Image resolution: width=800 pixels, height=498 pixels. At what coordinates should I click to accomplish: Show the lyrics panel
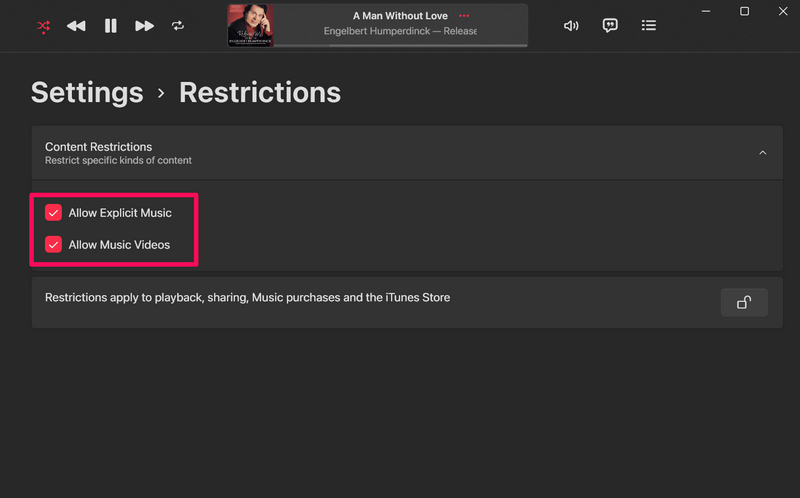point(610,26)
